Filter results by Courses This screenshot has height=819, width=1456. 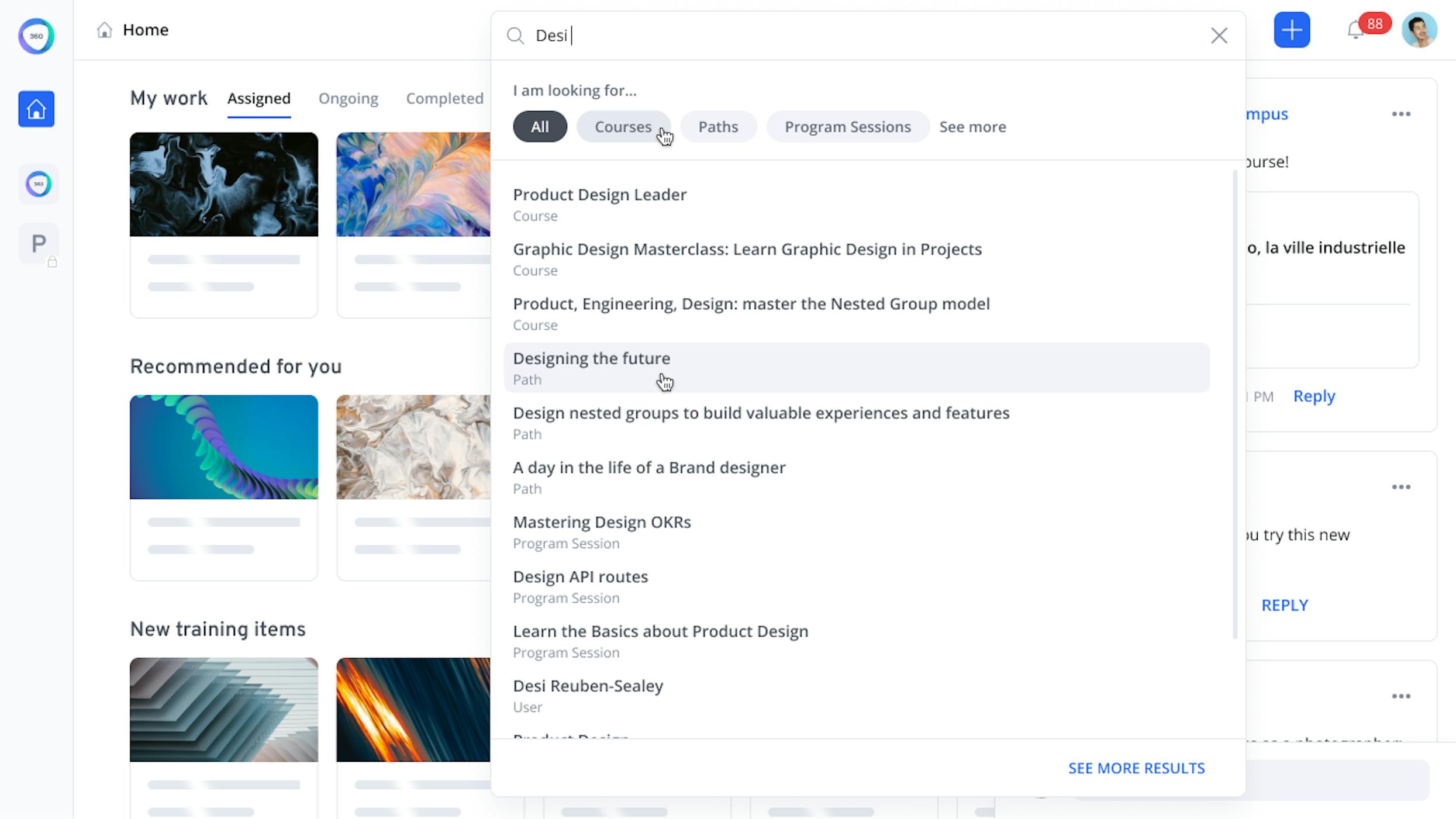[623, 127]
